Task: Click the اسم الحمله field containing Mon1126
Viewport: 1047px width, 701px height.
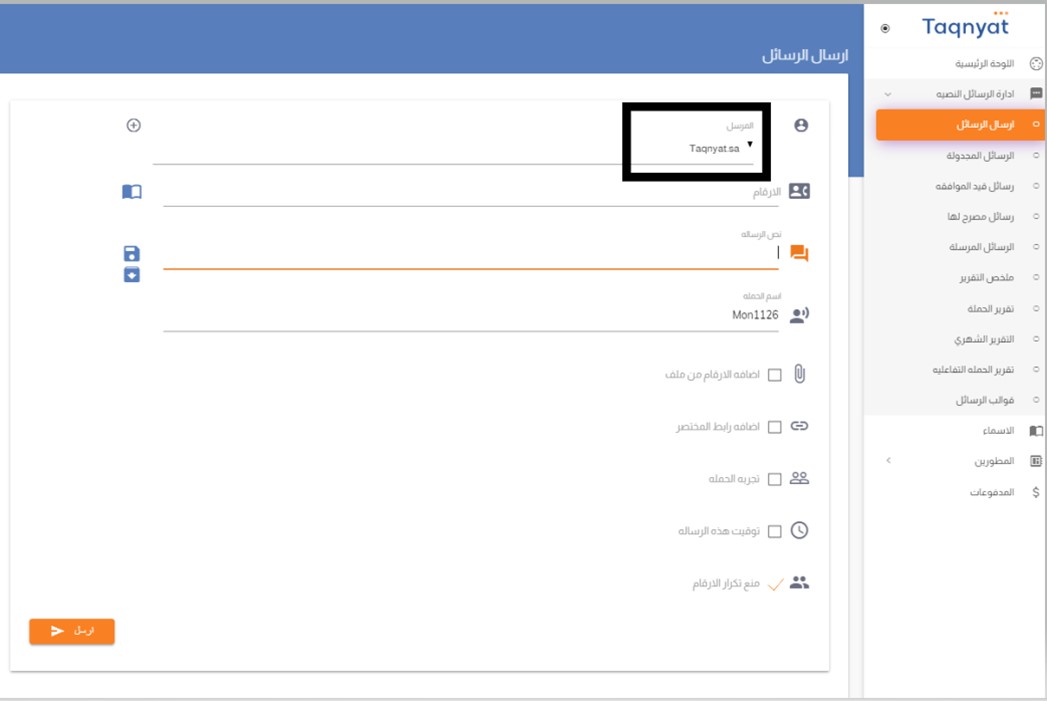Action: pos(471,314)
